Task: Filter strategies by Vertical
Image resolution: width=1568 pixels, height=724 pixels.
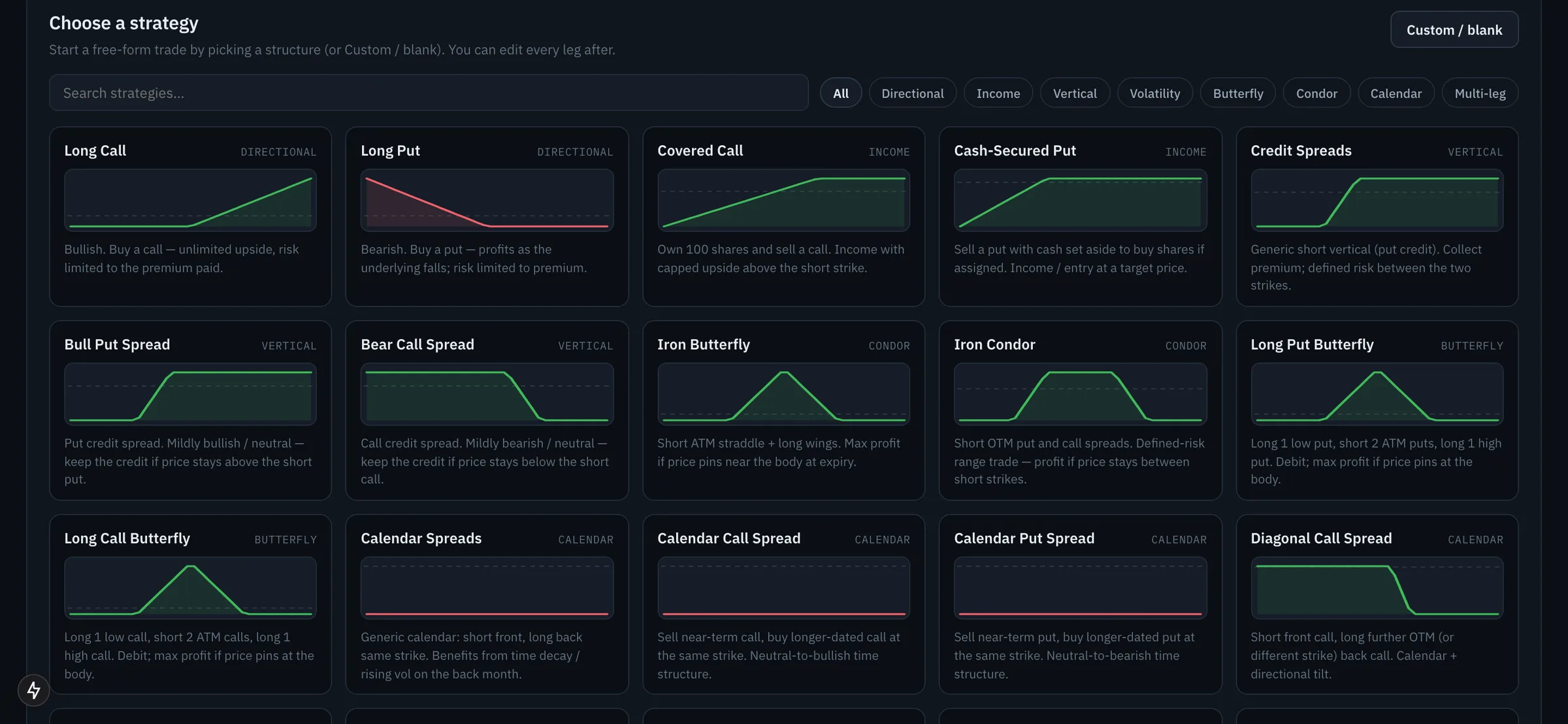Action: [1075, 93]
